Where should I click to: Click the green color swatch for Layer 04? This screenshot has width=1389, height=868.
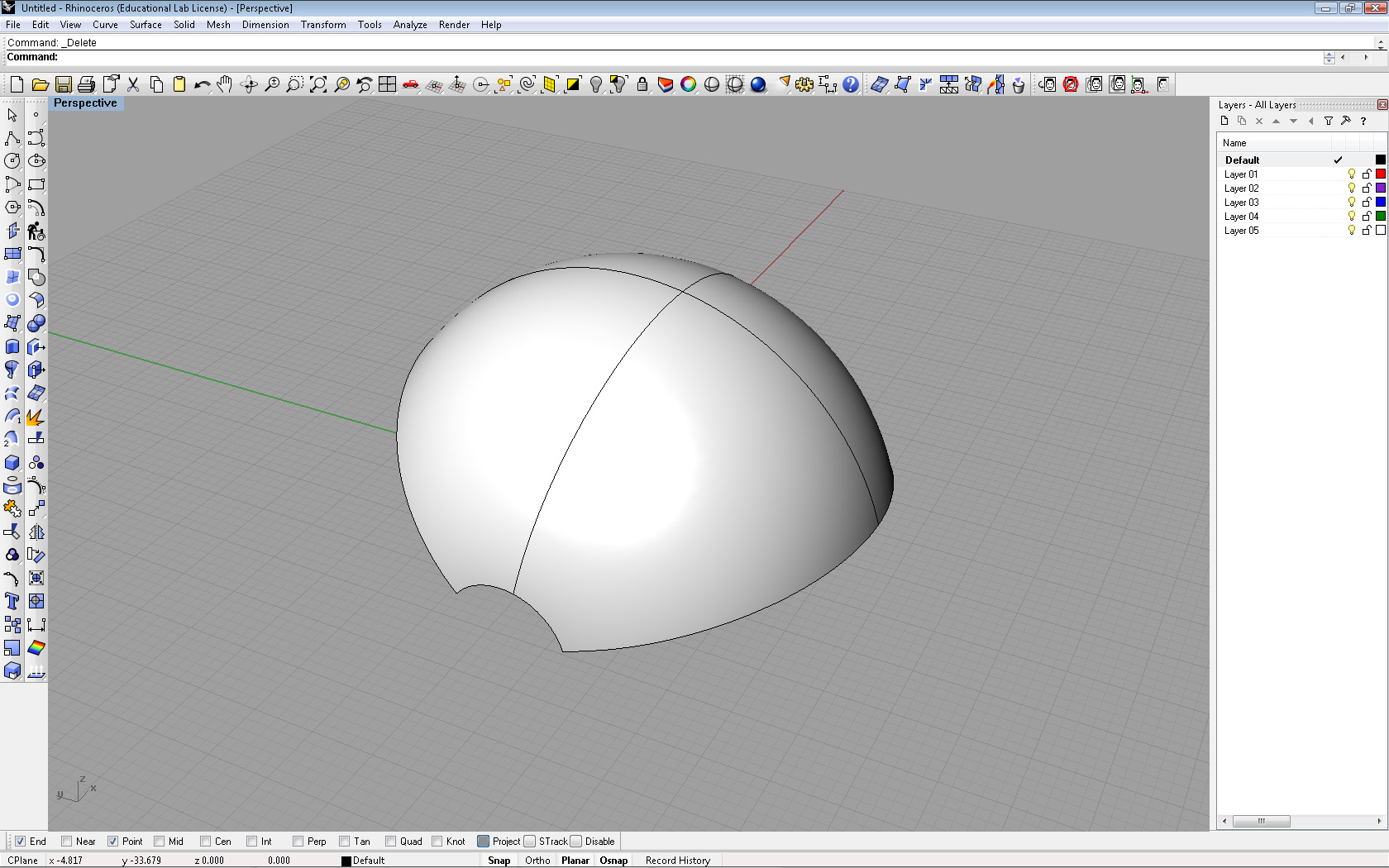click(1381, 217)
